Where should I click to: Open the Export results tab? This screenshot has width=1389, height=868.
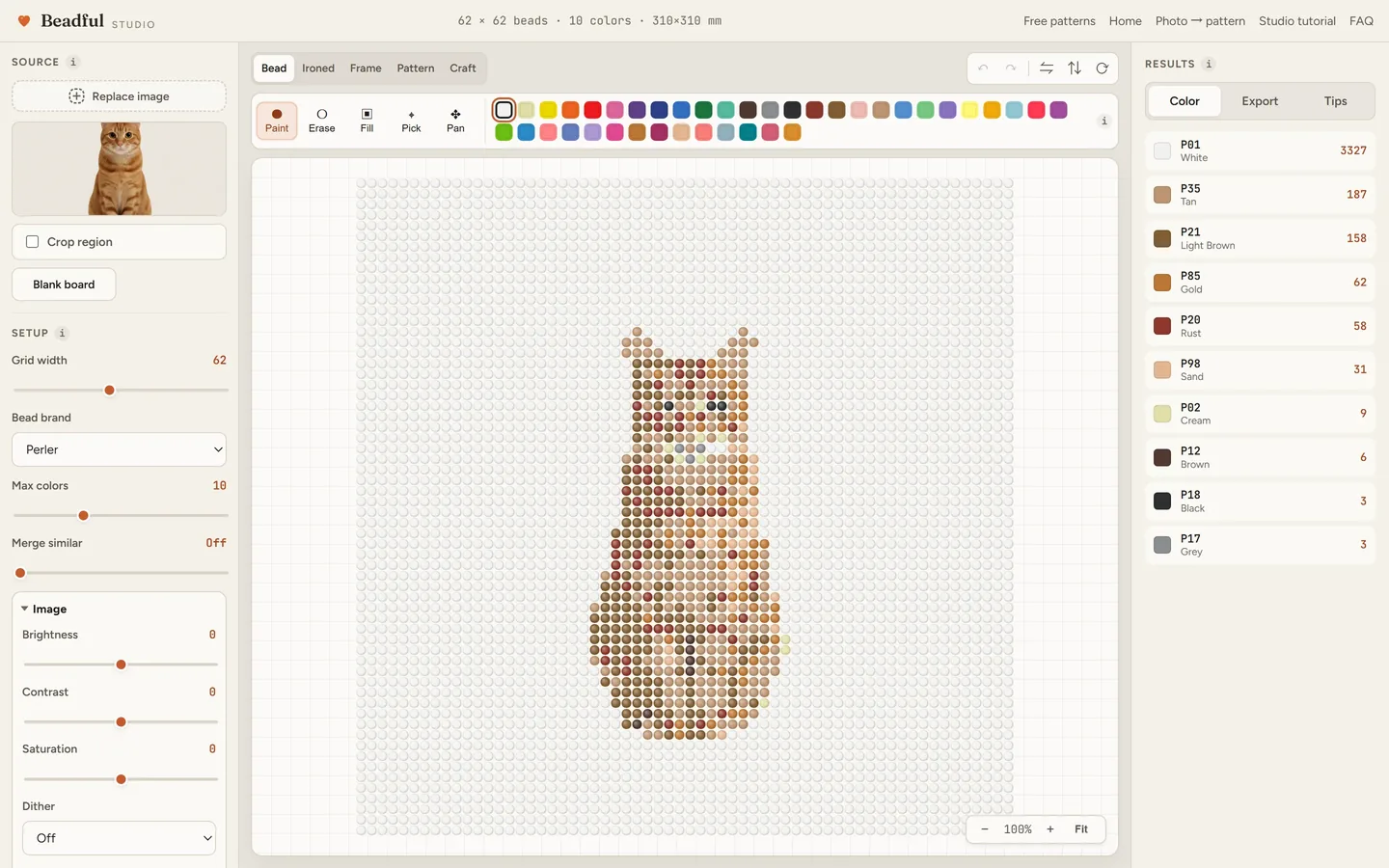[1260, 101]
